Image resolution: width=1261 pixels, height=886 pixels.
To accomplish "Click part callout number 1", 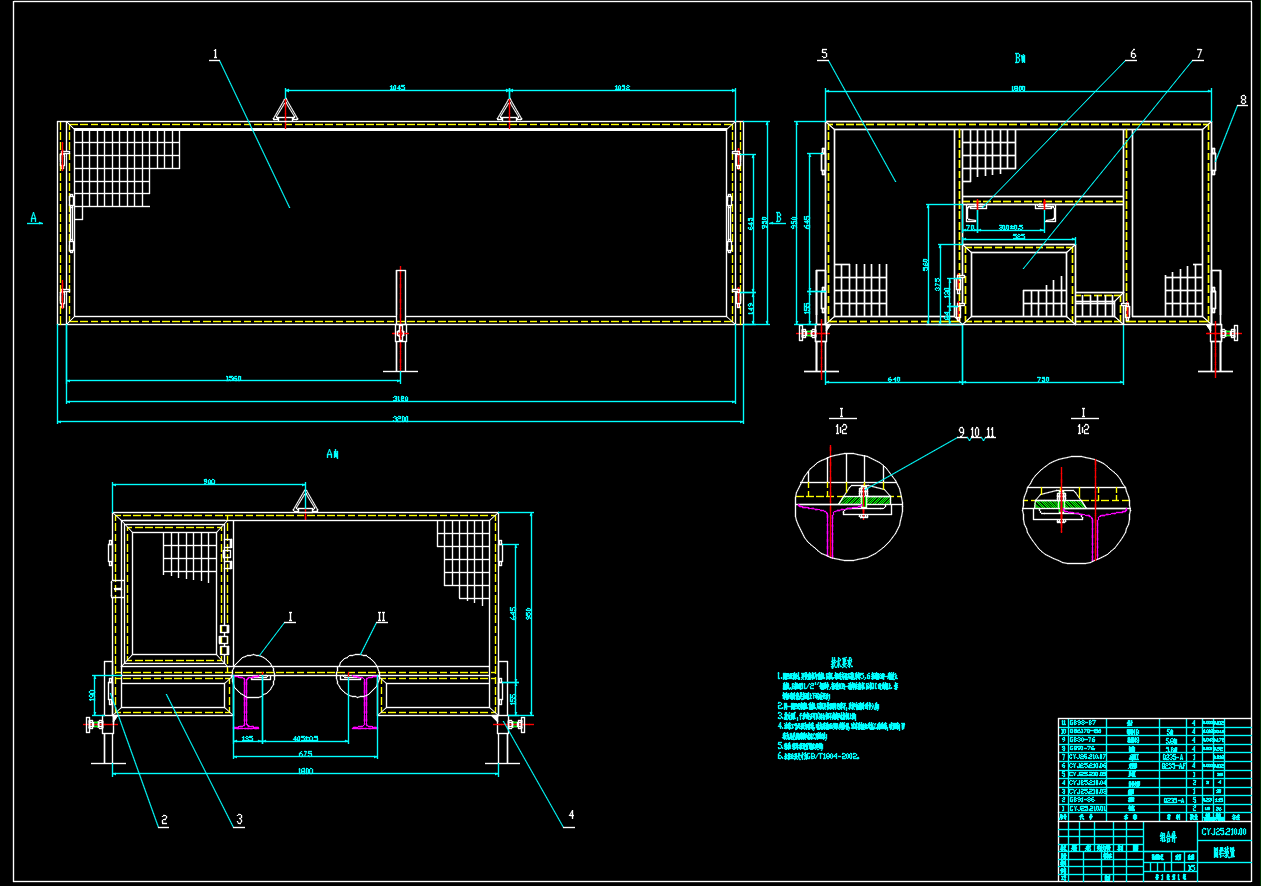I will coord(214,56).
